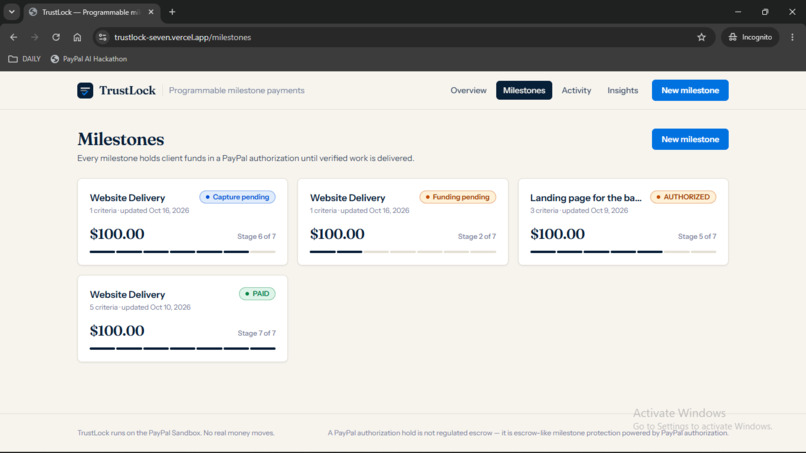Click the AUTHORIZED status badge
806x453 pixels.
pyautogui.click(x=683, y=197)
